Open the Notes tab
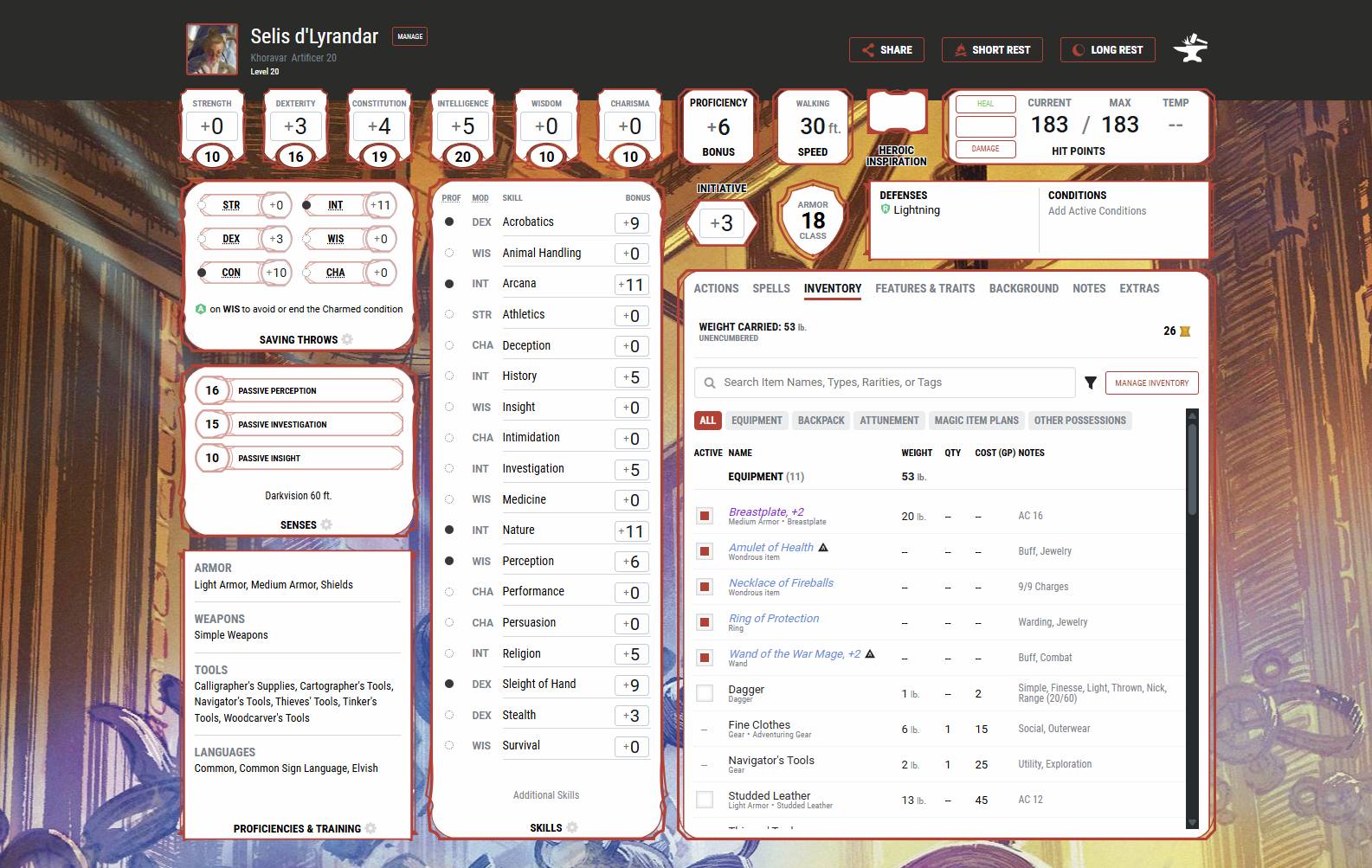This screenshot has height=868, width=1372. [x=1089, y=288]
